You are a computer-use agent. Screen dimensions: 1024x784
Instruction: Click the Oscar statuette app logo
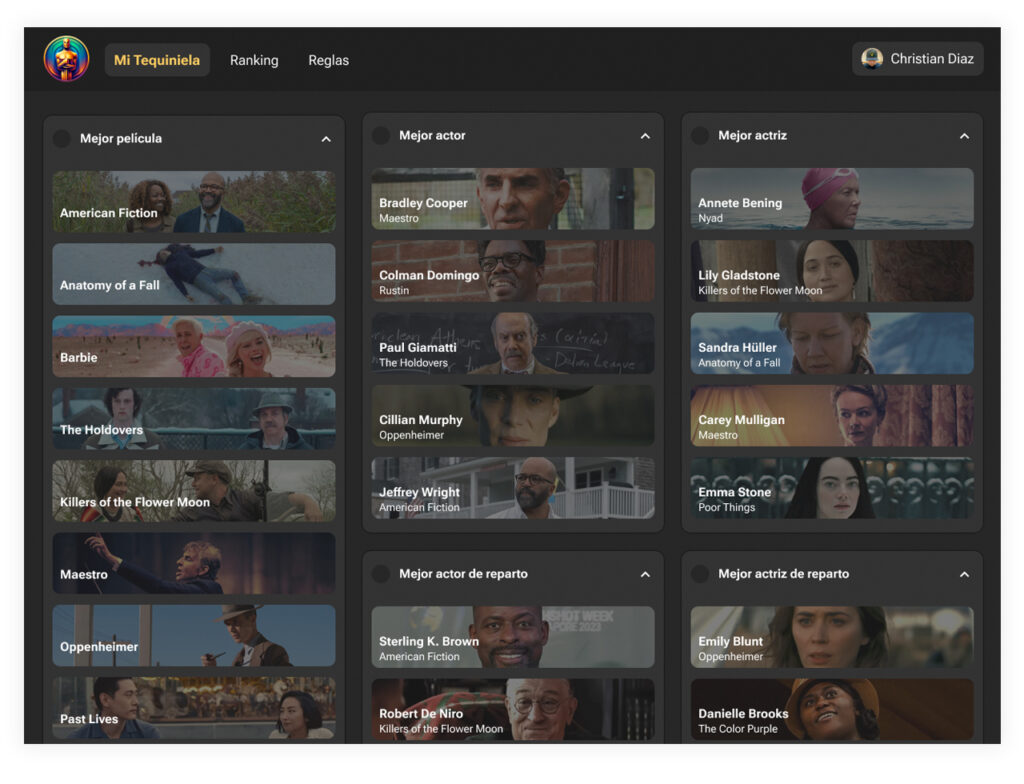[x=66, y=59]
